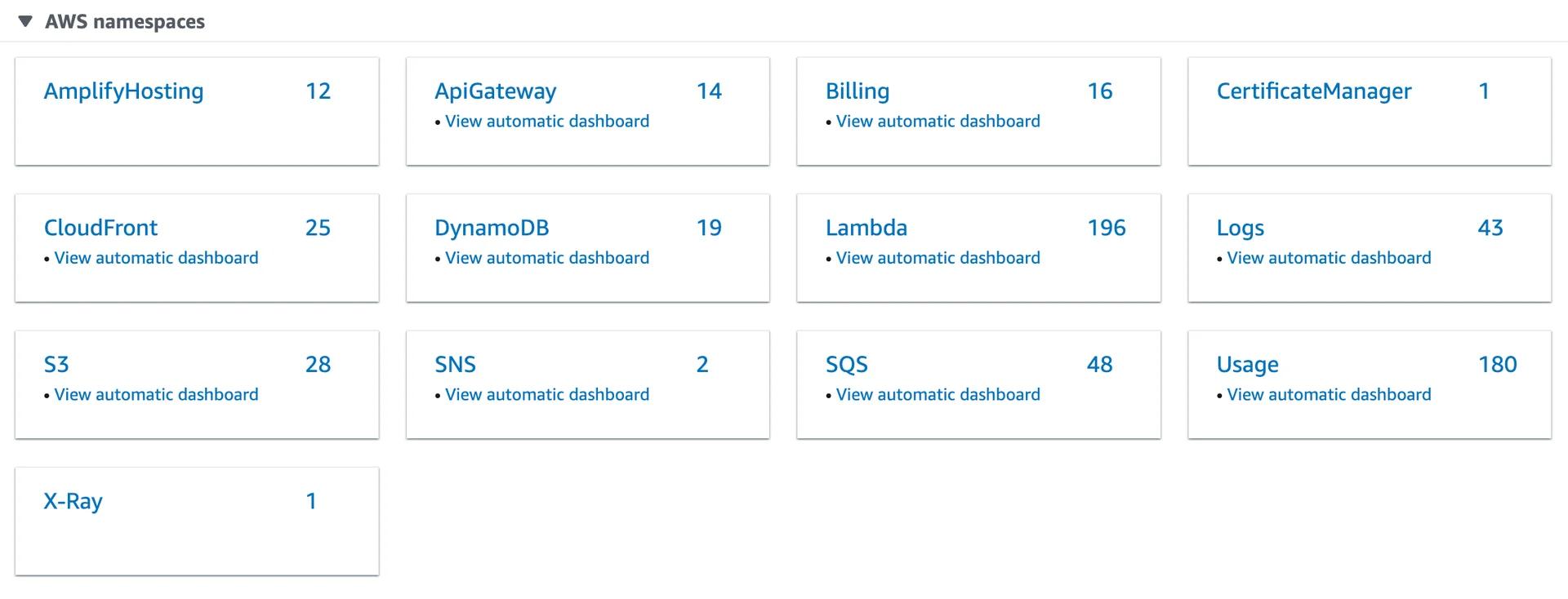View automatic dashboard for Billing

[x=937, y=121]
